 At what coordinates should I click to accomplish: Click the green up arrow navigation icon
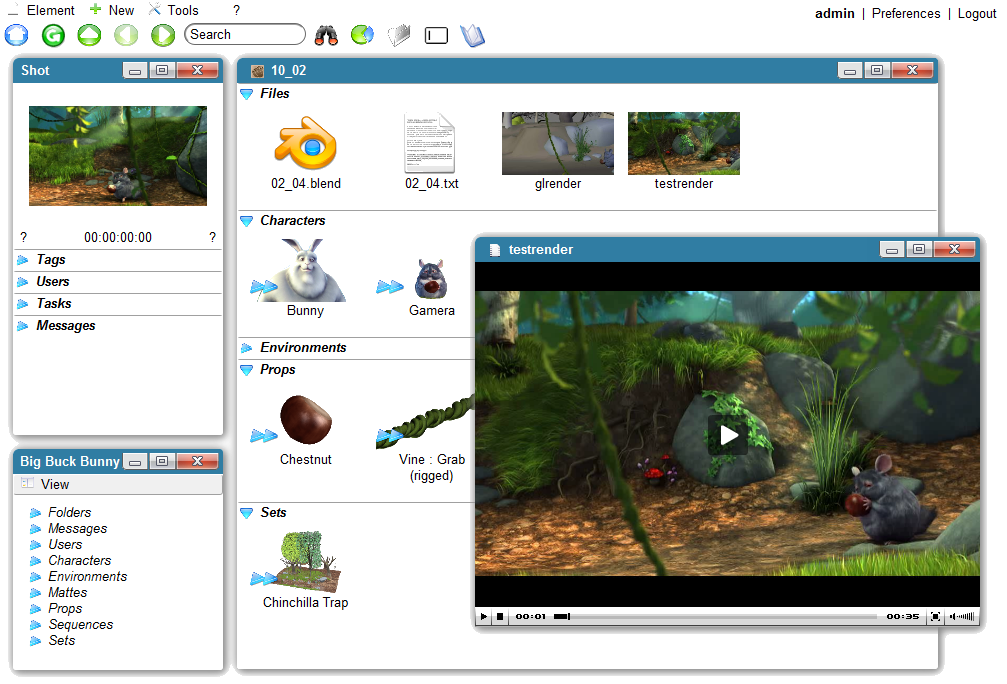89,35
